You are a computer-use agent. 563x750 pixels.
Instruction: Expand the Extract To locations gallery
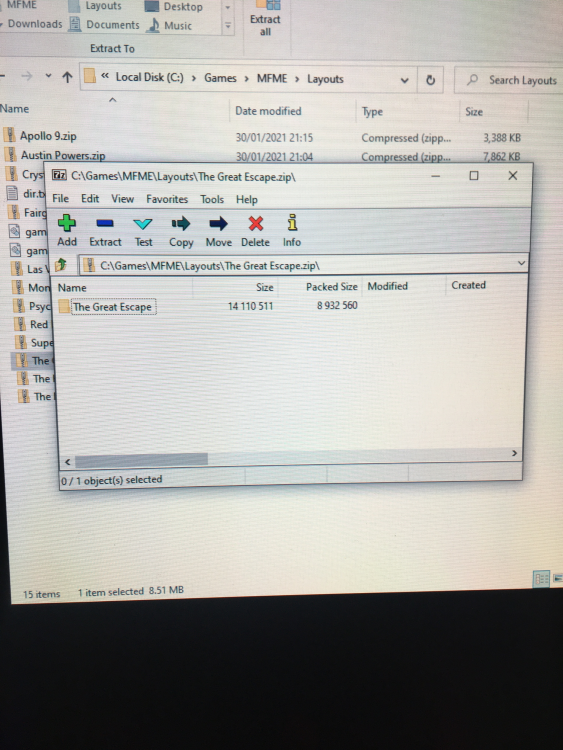228,25
